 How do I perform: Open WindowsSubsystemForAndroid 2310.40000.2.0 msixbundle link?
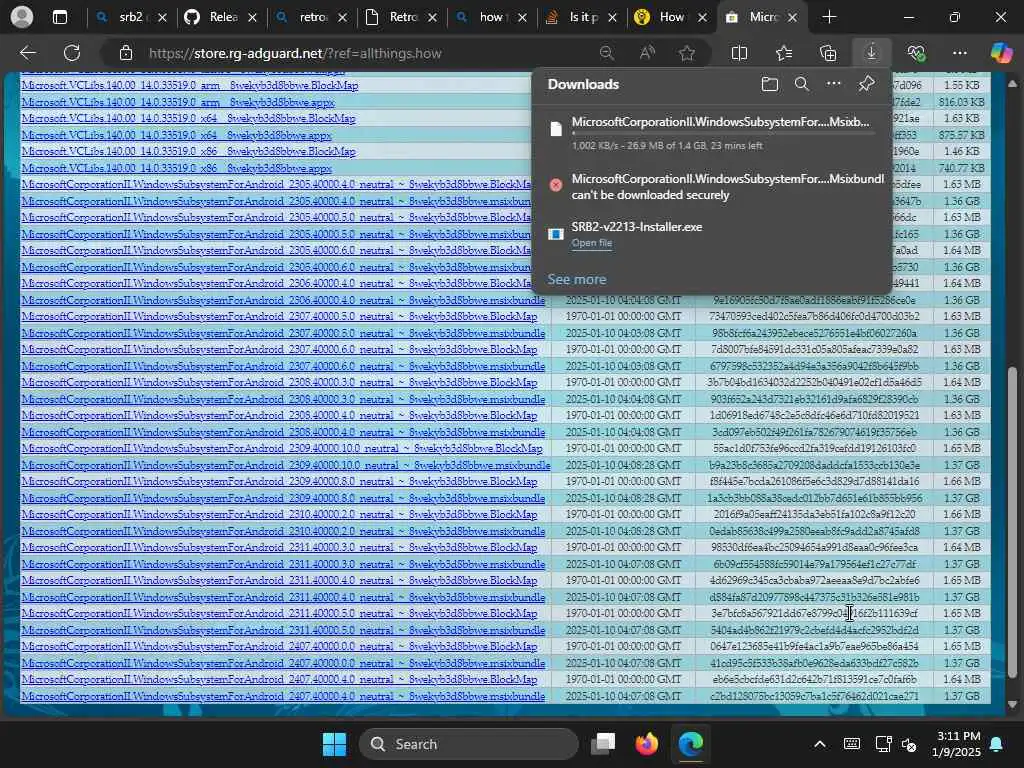283,531
